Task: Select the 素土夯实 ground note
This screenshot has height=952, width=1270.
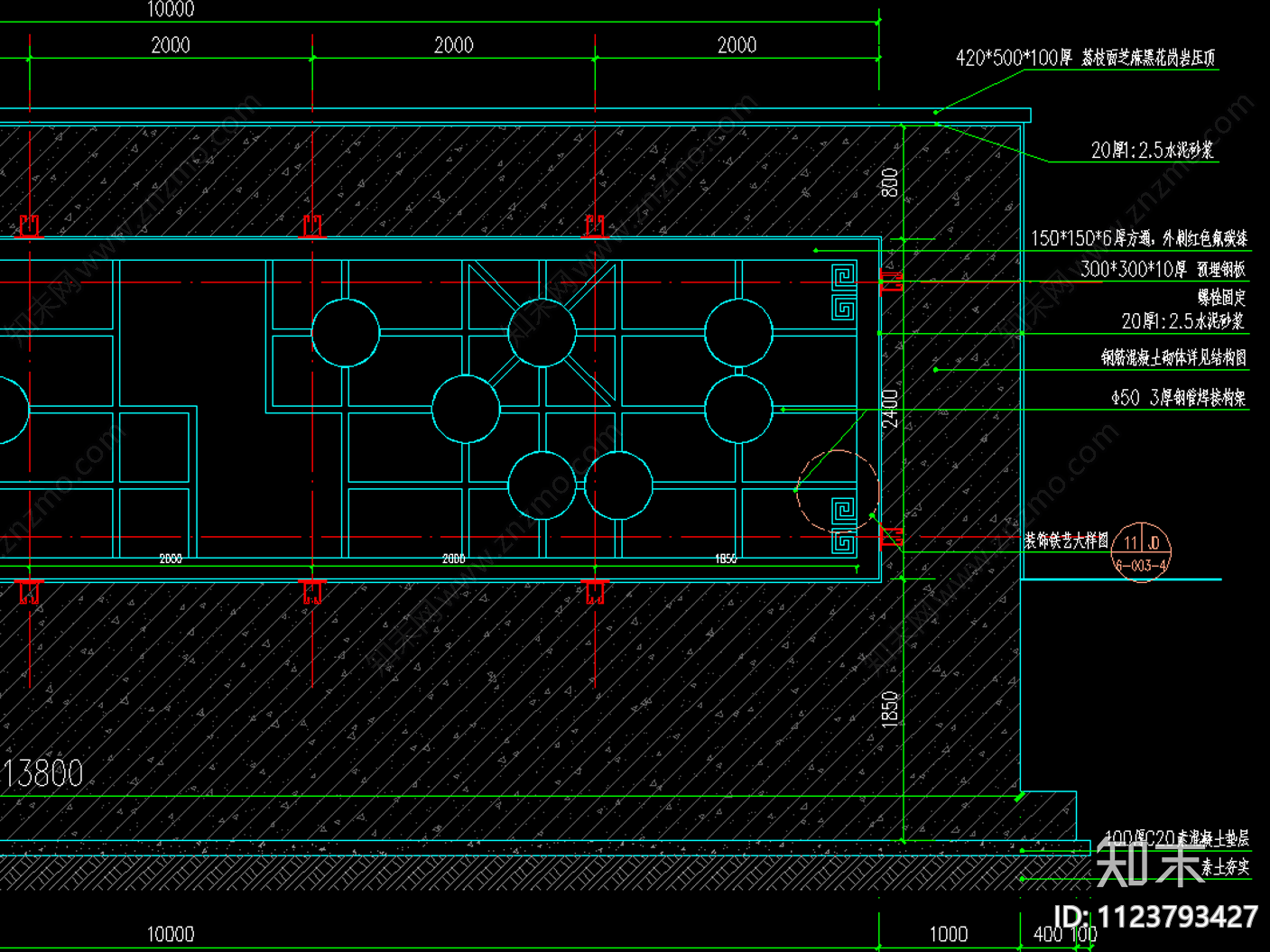Action: (x=1225, y=867)
